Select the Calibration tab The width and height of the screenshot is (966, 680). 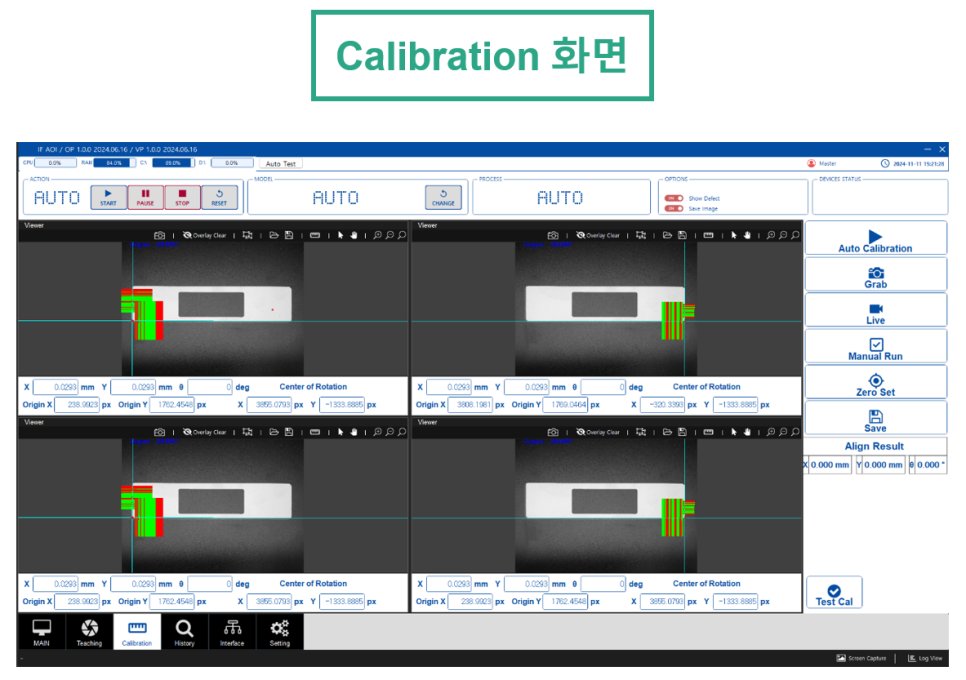coord(137,631)
